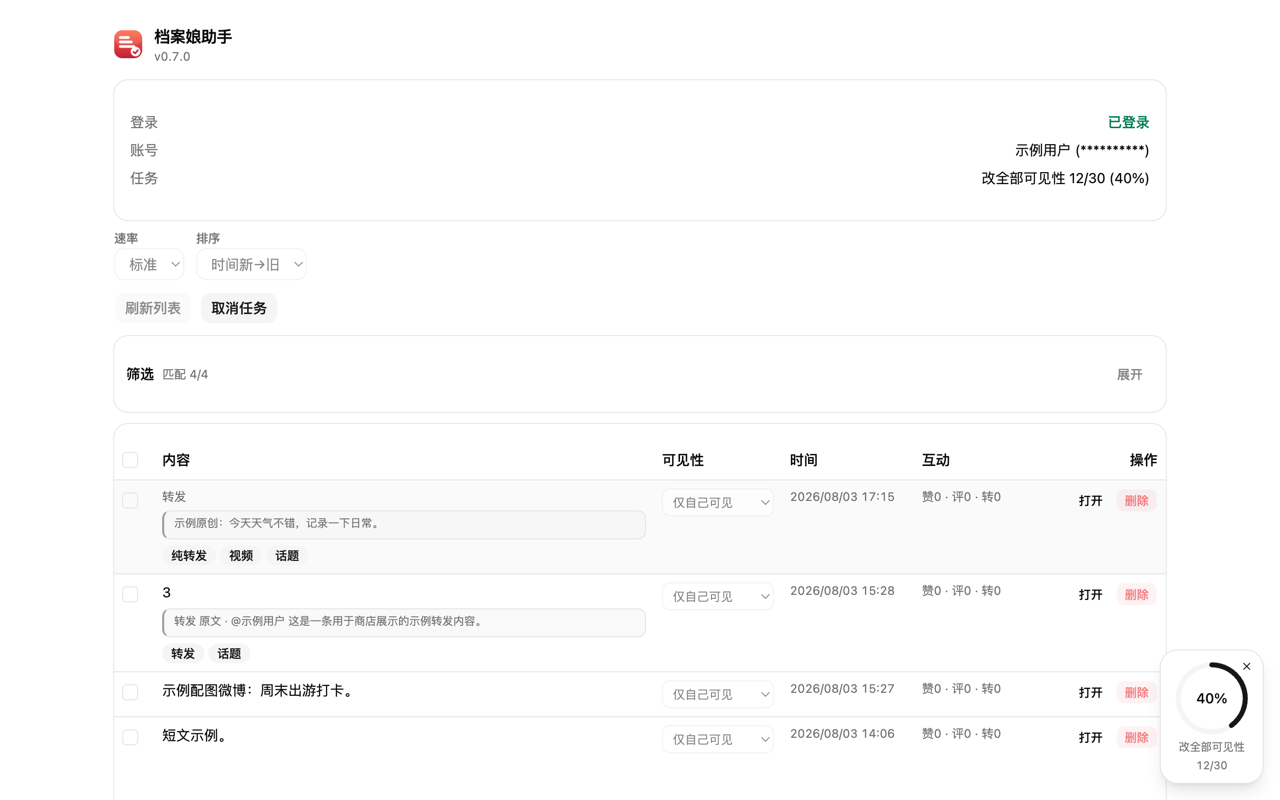The image size is (1280, 800).
Task: Click the 取消任务 button
Action: 239,308
